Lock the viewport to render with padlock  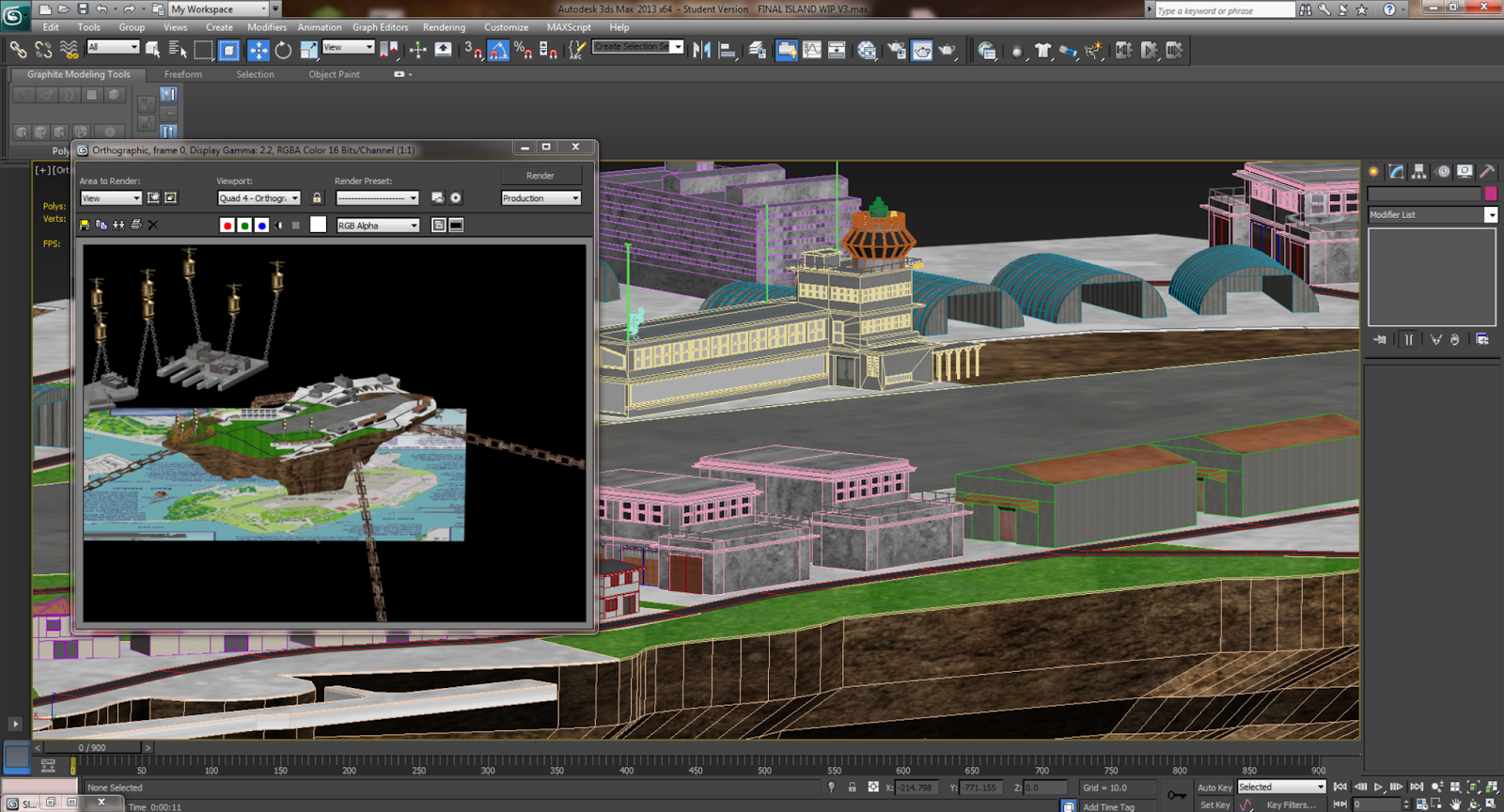click(x=317, y=198)
